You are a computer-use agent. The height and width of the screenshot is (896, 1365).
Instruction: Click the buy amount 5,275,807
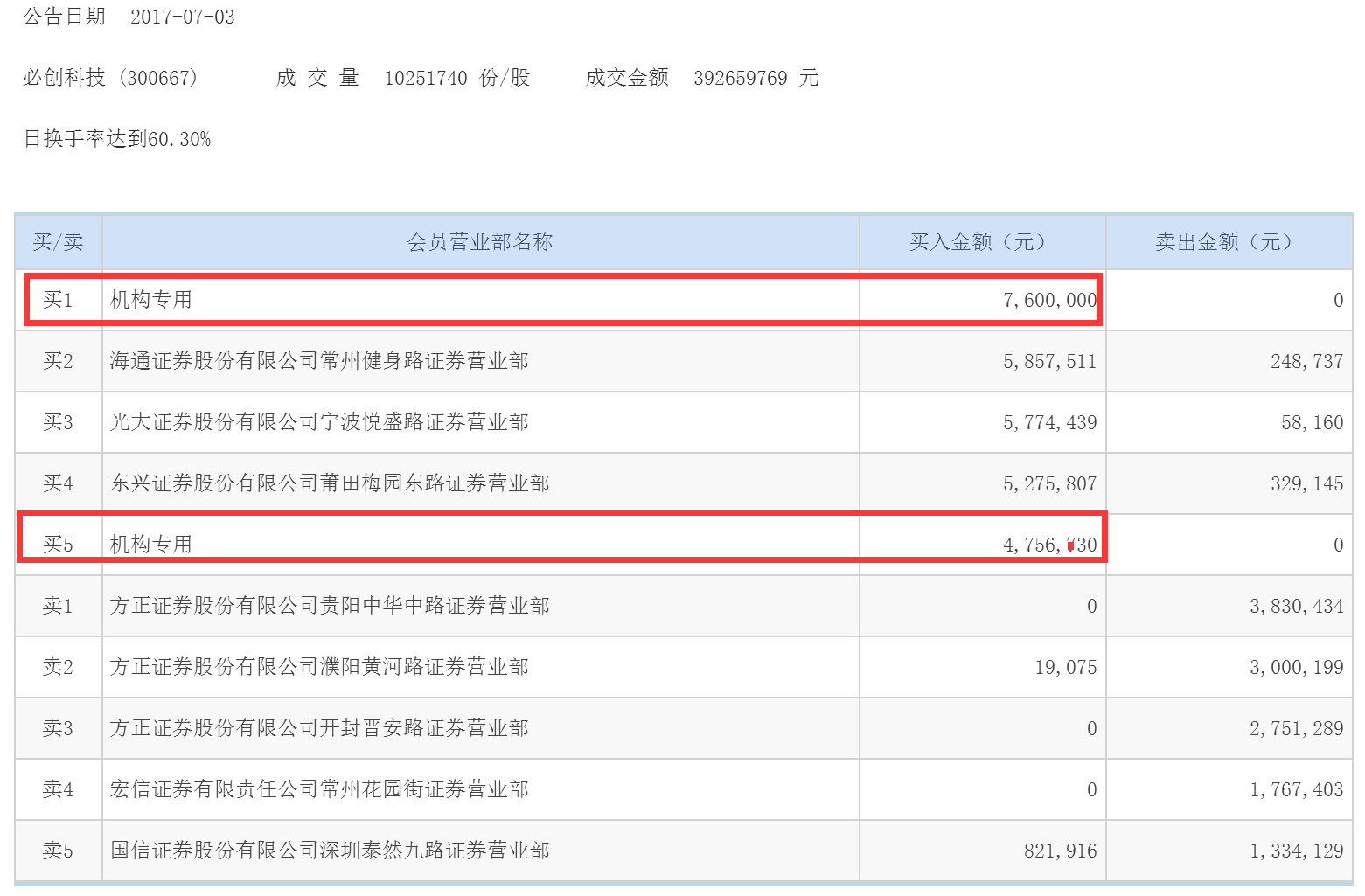[x=1049, y=484]
